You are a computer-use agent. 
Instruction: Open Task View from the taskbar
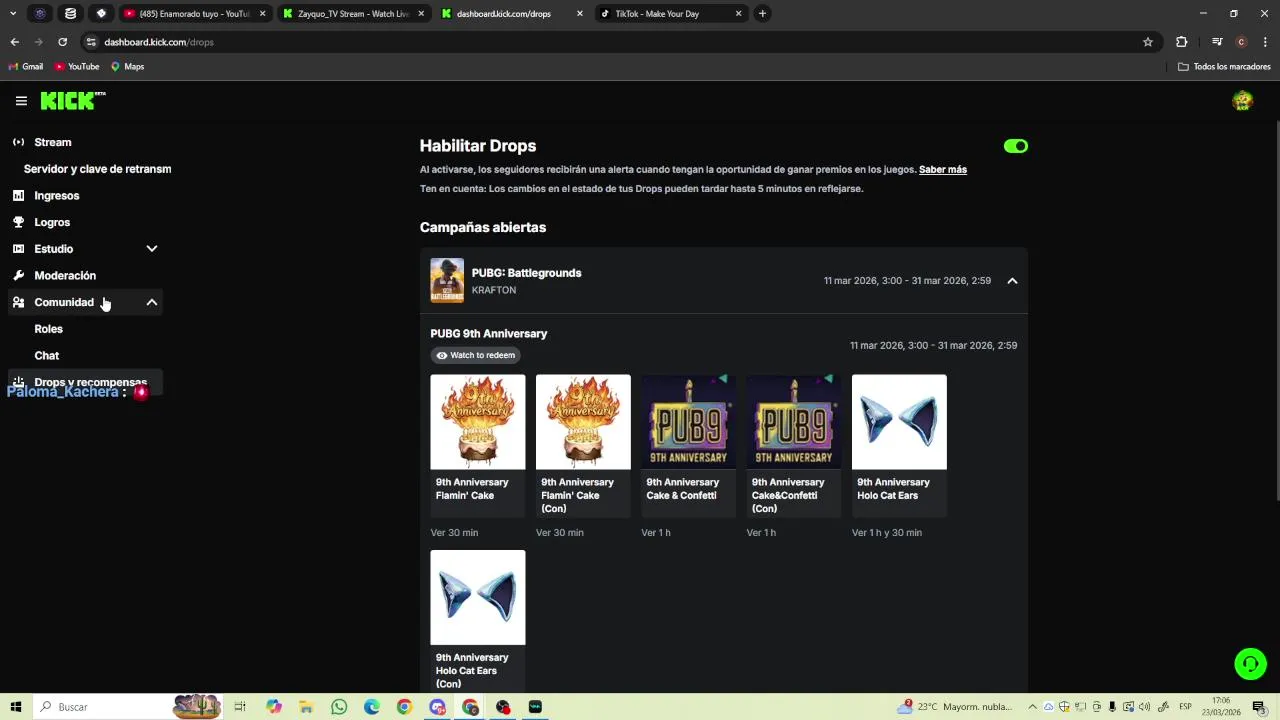[240, 707]
